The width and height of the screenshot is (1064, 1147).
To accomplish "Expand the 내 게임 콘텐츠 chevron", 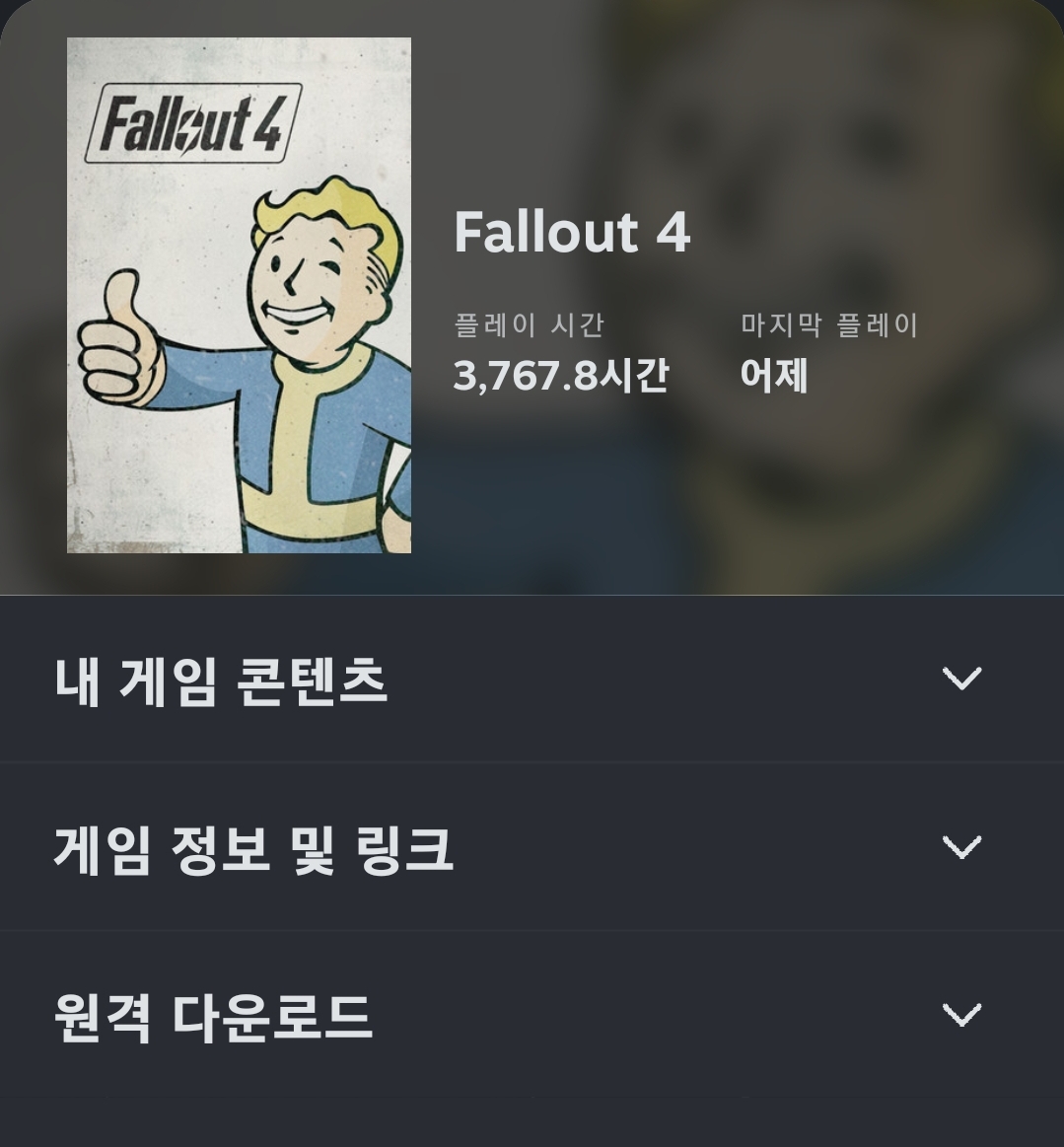I will 961,679.
